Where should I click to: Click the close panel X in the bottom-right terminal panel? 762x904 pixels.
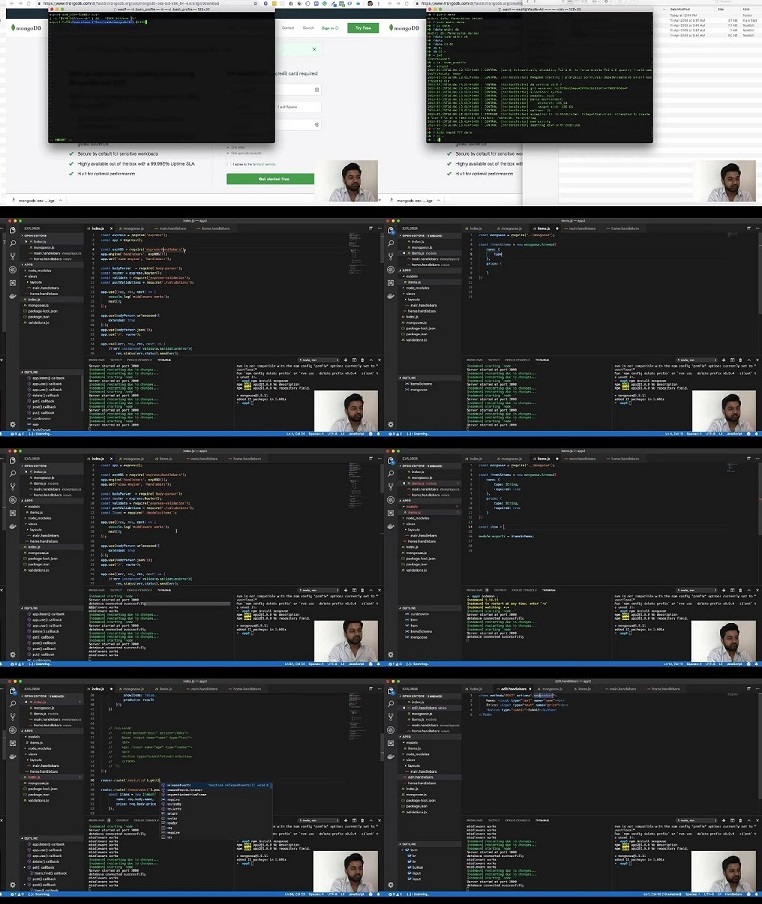pyautogui.click(x=757, y=820)
